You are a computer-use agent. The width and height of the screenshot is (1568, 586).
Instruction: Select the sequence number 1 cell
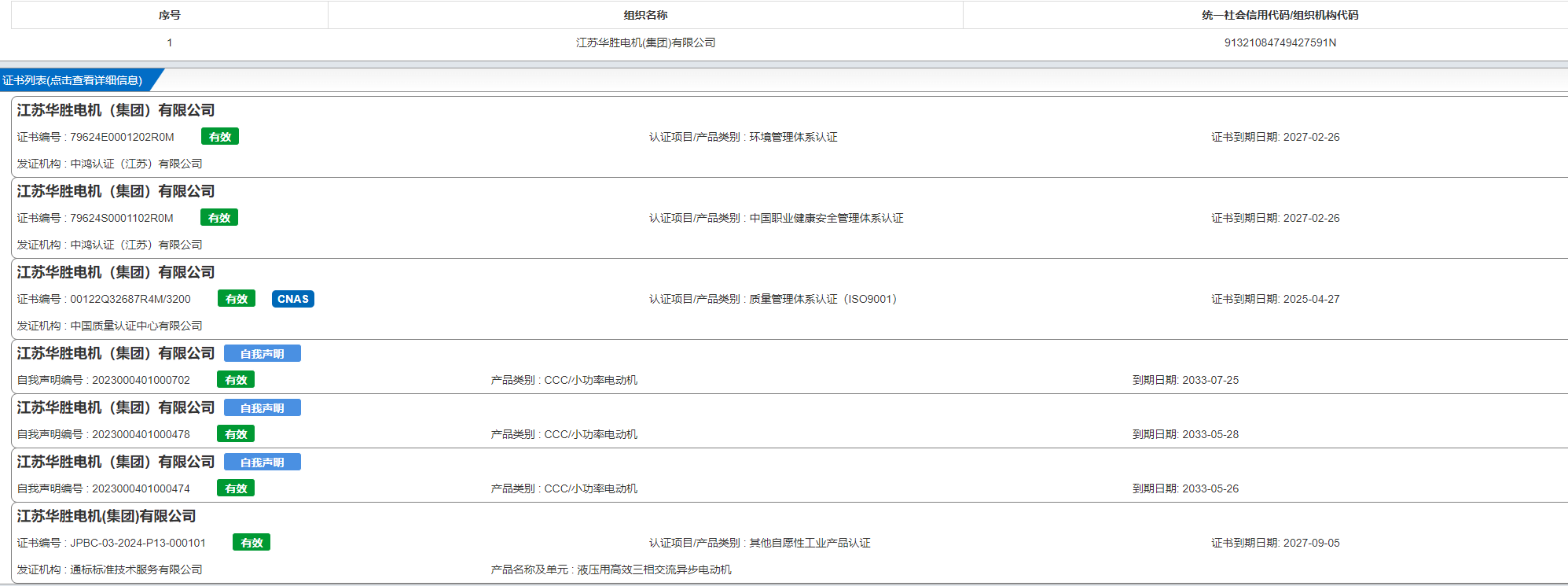point(170,42)
